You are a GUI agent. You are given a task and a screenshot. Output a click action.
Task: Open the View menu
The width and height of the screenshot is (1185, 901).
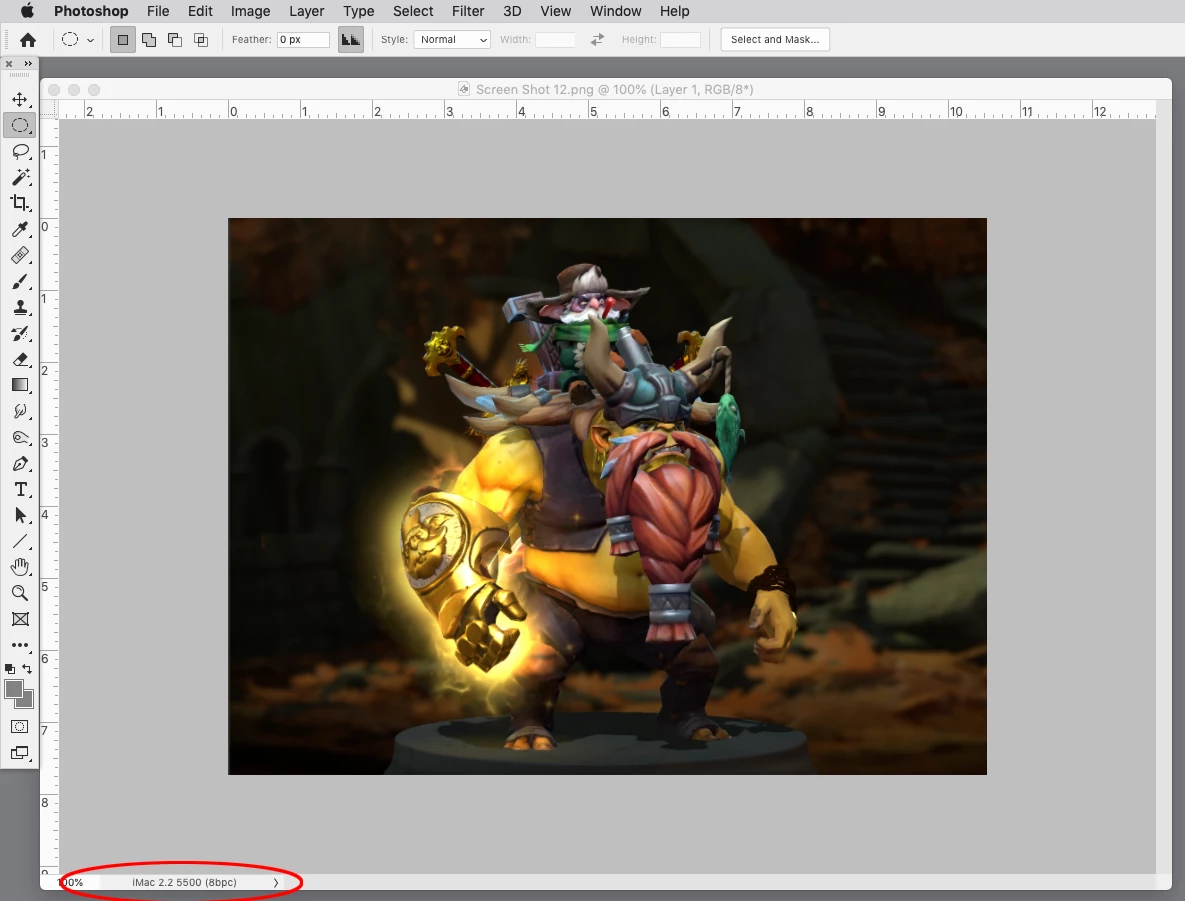click(555, 11)
